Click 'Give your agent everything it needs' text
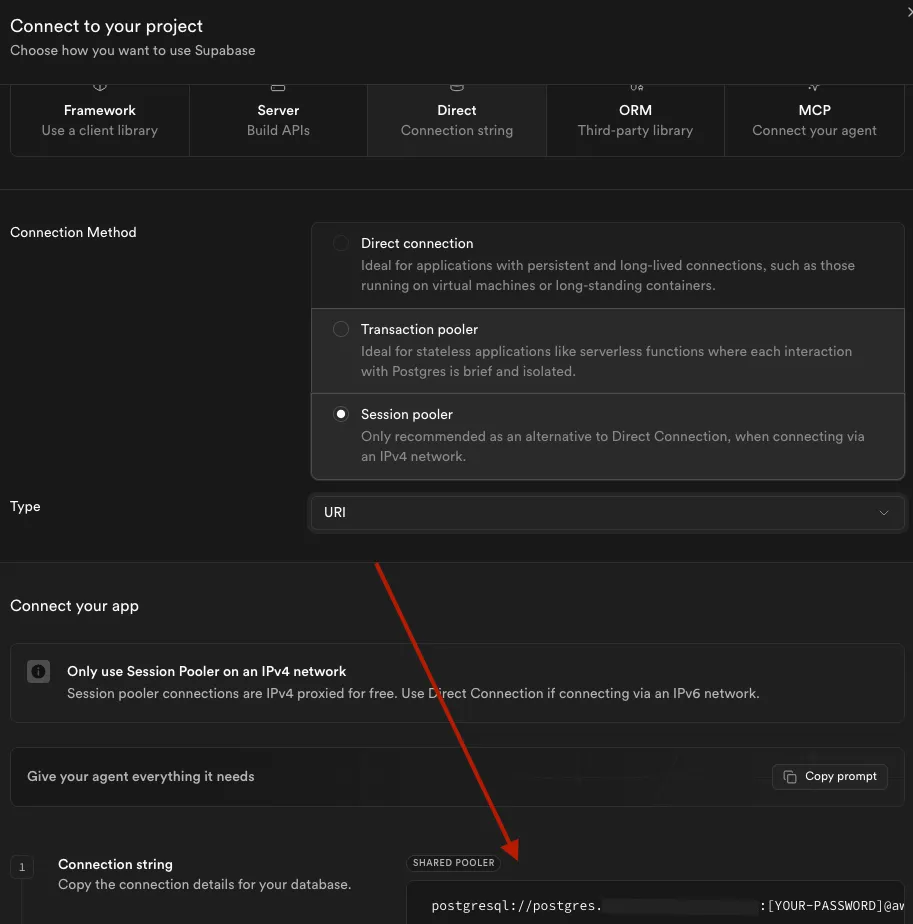 tap(141, 777)
